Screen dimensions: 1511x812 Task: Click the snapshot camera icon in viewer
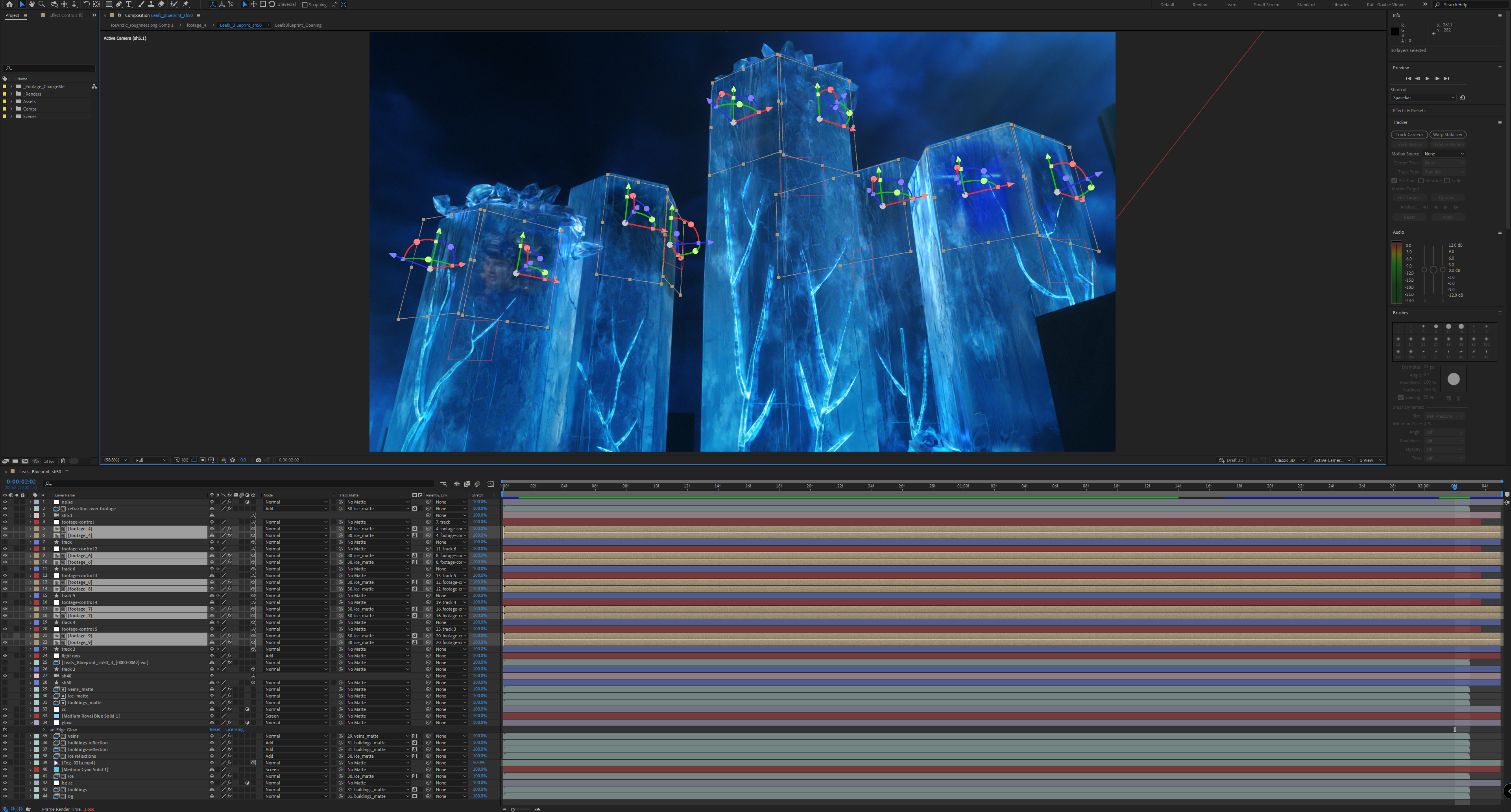click(258, 460)
